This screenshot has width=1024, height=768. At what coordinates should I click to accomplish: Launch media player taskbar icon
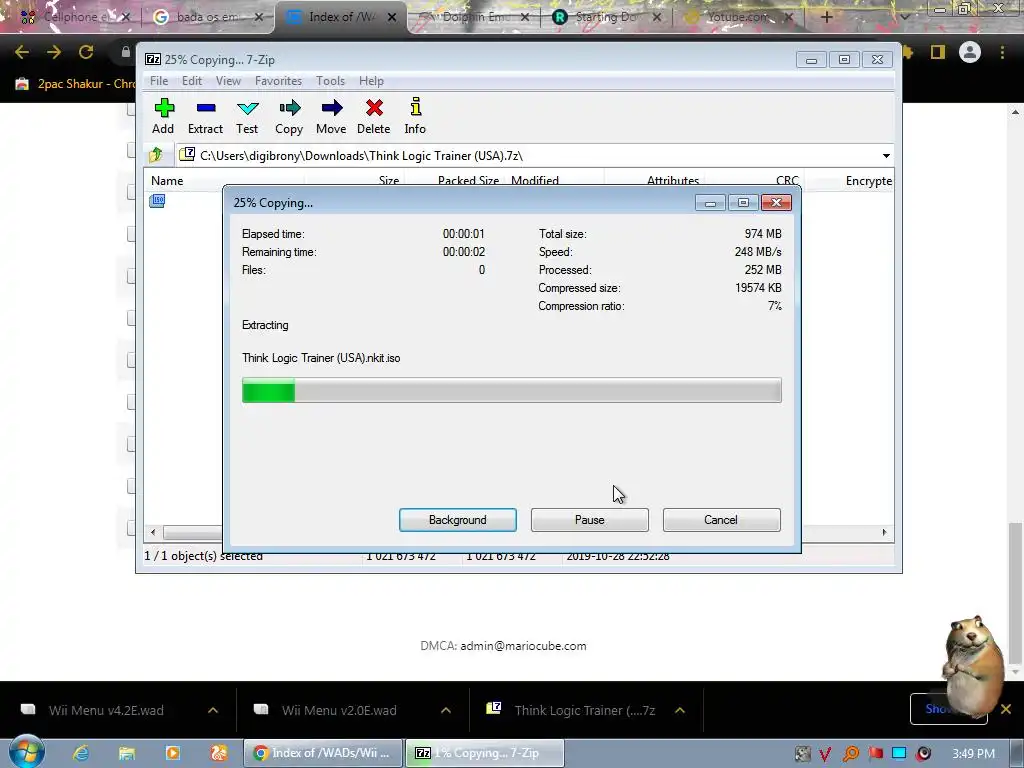(x=172, y=753)
